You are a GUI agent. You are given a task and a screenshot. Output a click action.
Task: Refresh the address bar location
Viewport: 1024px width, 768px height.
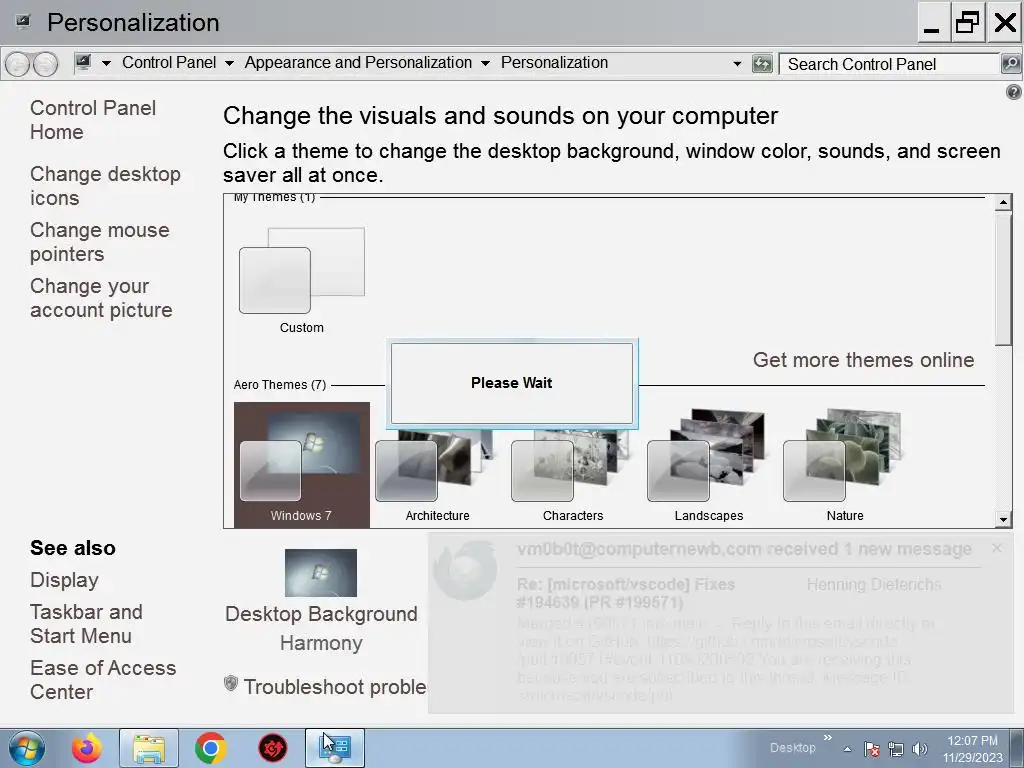(762, 63)
